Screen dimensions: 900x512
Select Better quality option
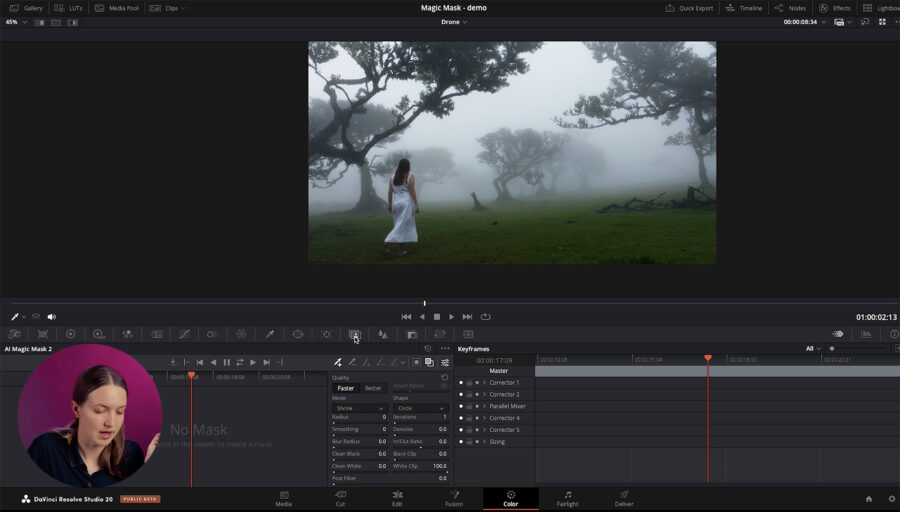pyautogui.click(x=373, y=388)
